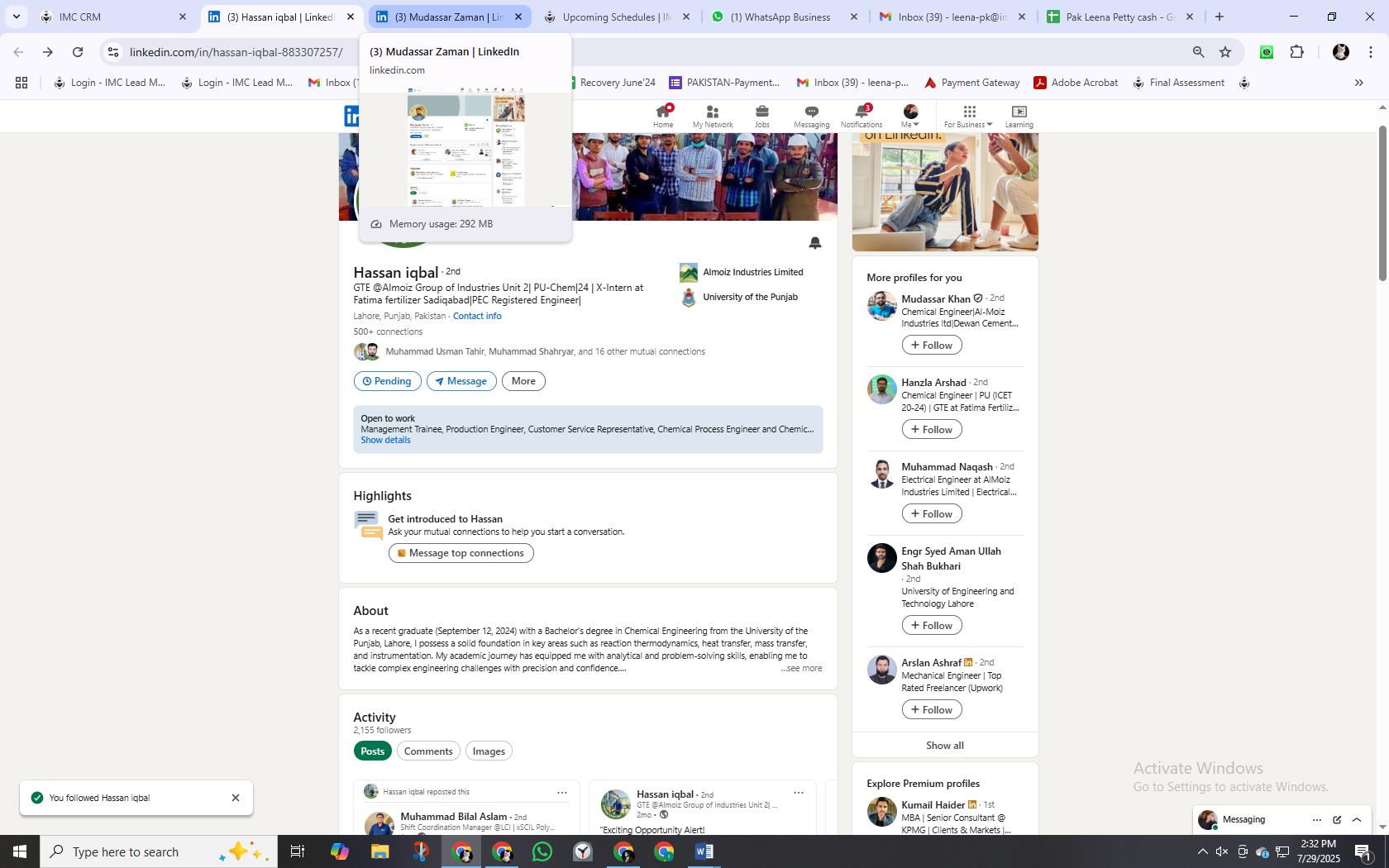Image resolution: width=1389 pixels, height=868 pixels.
Task: Open browser Extensions puzzle icon
Action: point(1296,52)
